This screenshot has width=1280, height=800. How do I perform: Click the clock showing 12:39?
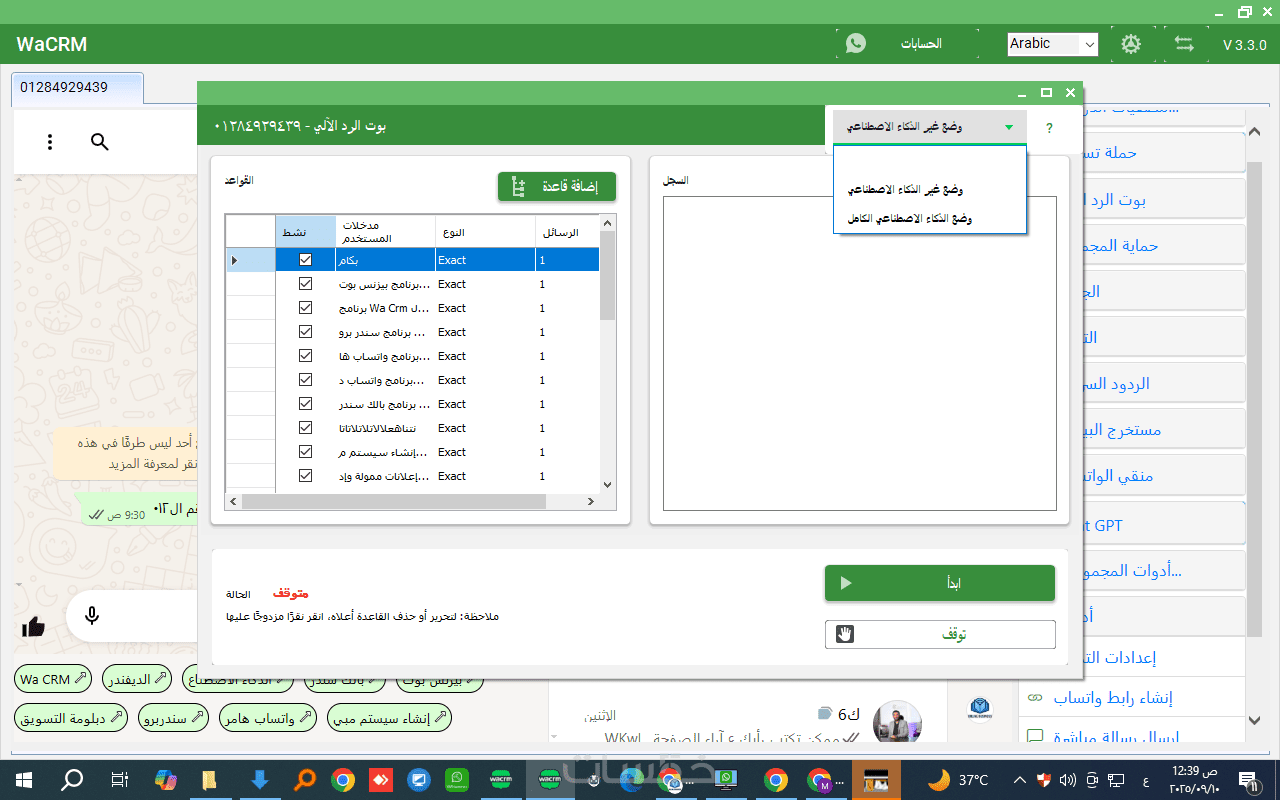pos(1194,771)
